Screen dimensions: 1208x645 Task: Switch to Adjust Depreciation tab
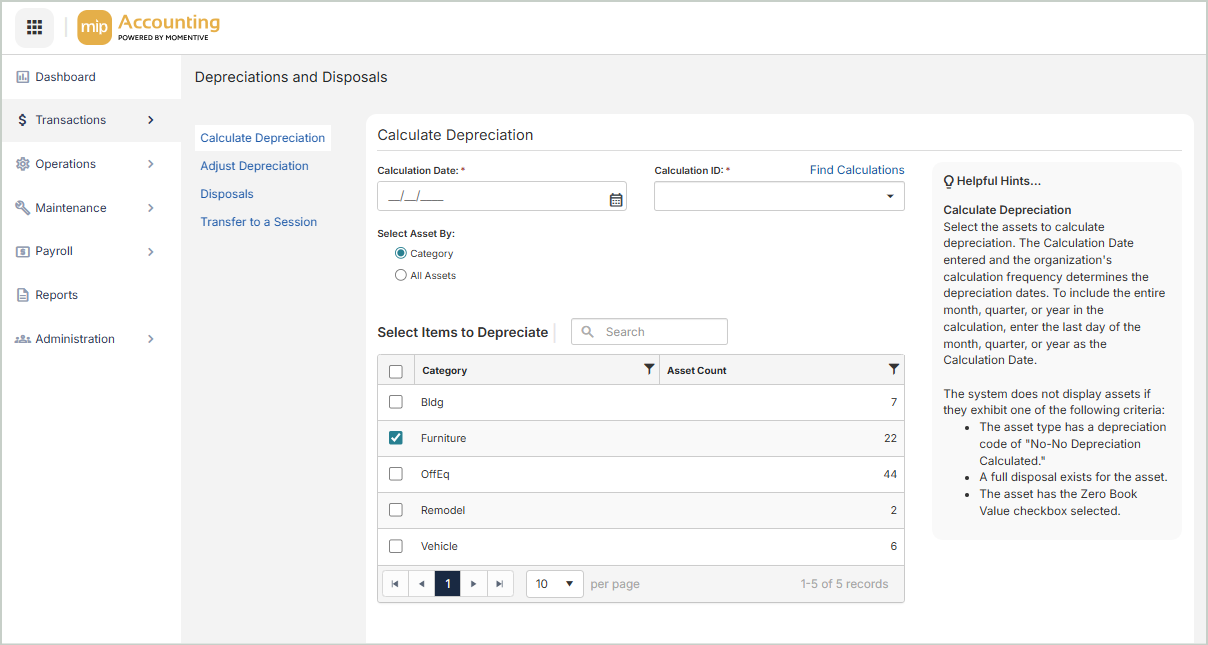click(x=254, y=166)
